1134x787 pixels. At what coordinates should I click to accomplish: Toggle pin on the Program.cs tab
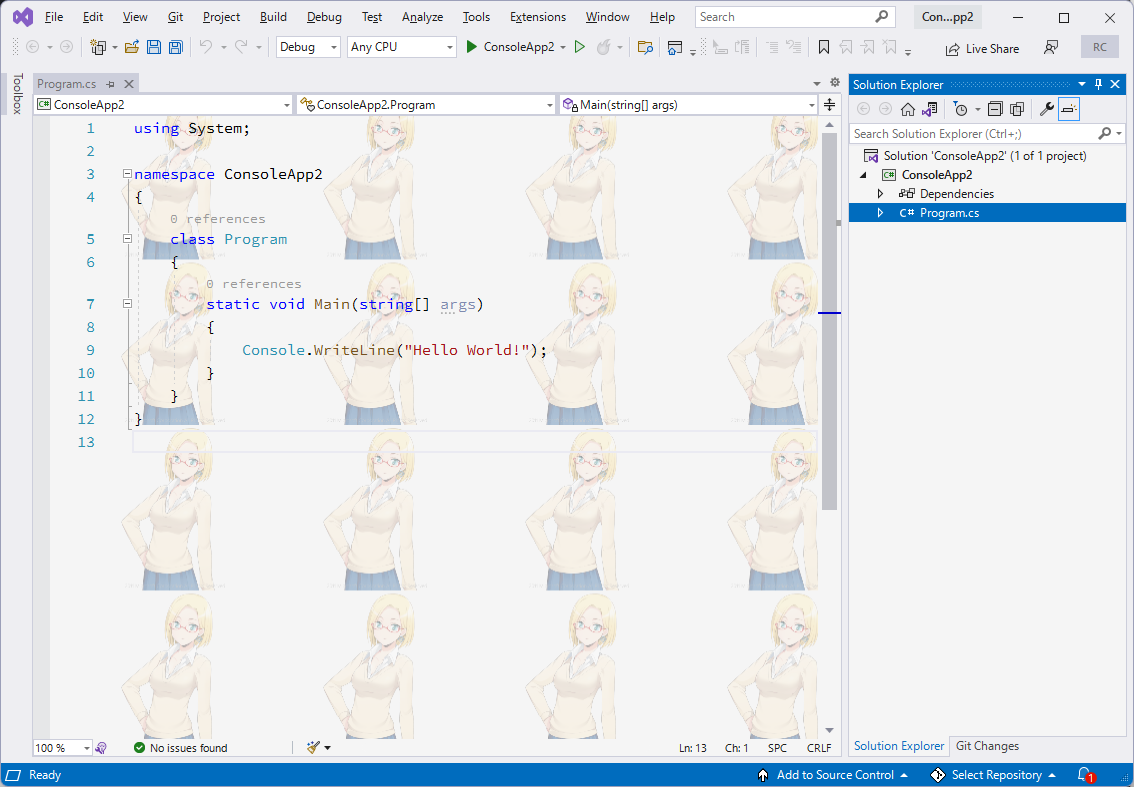point(111,85)
